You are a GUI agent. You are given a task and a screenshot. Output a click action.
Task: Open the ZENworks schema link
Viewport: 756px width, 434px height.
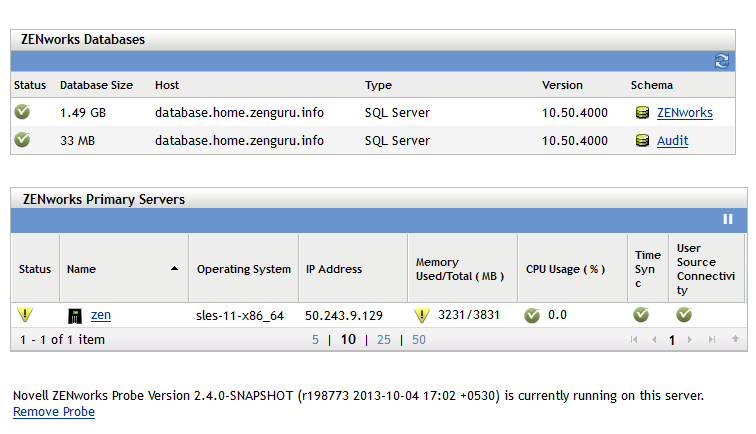(685, 113)
